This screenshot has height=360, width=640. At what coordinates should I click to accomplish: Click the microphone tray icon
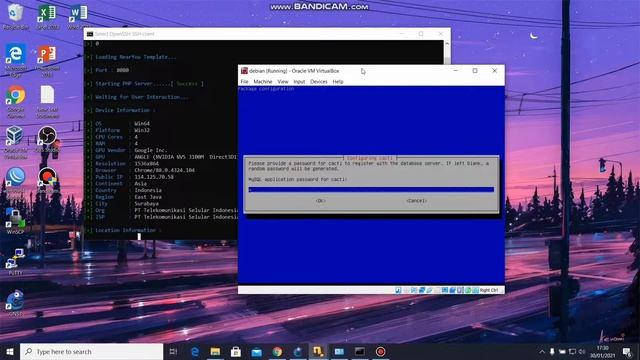pyautogui.click(x=552, y=351)
